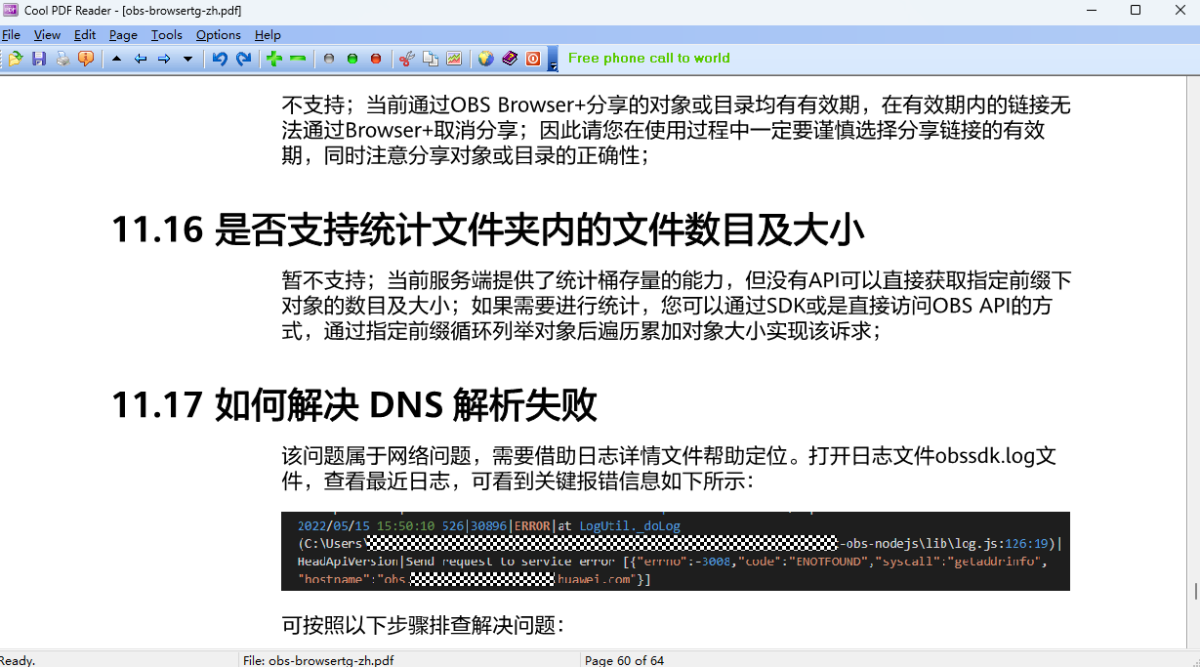Print obs-browsertg-zh.pdf
This screenshot has width=1200, height=667.
(63, 59)
